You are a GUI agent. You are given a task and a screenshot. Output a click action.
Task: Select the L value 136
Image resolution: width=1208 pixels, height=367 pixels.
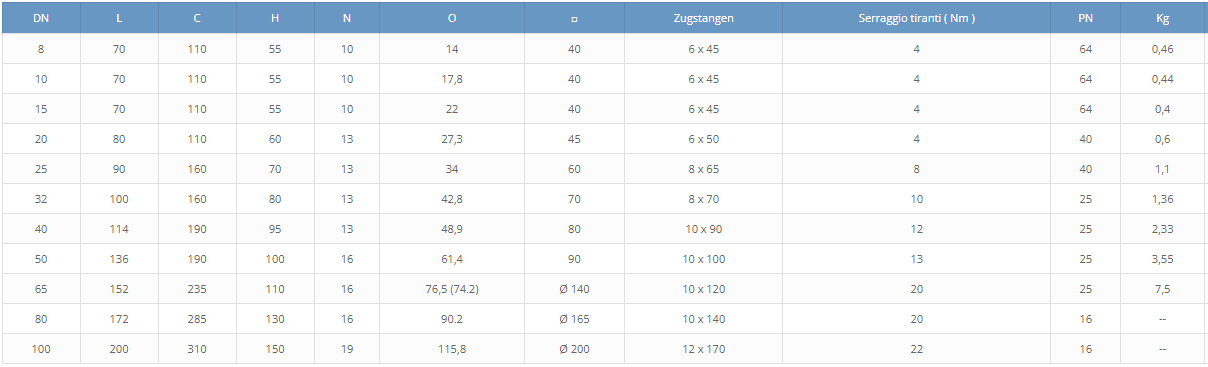(x=119, y=259)
